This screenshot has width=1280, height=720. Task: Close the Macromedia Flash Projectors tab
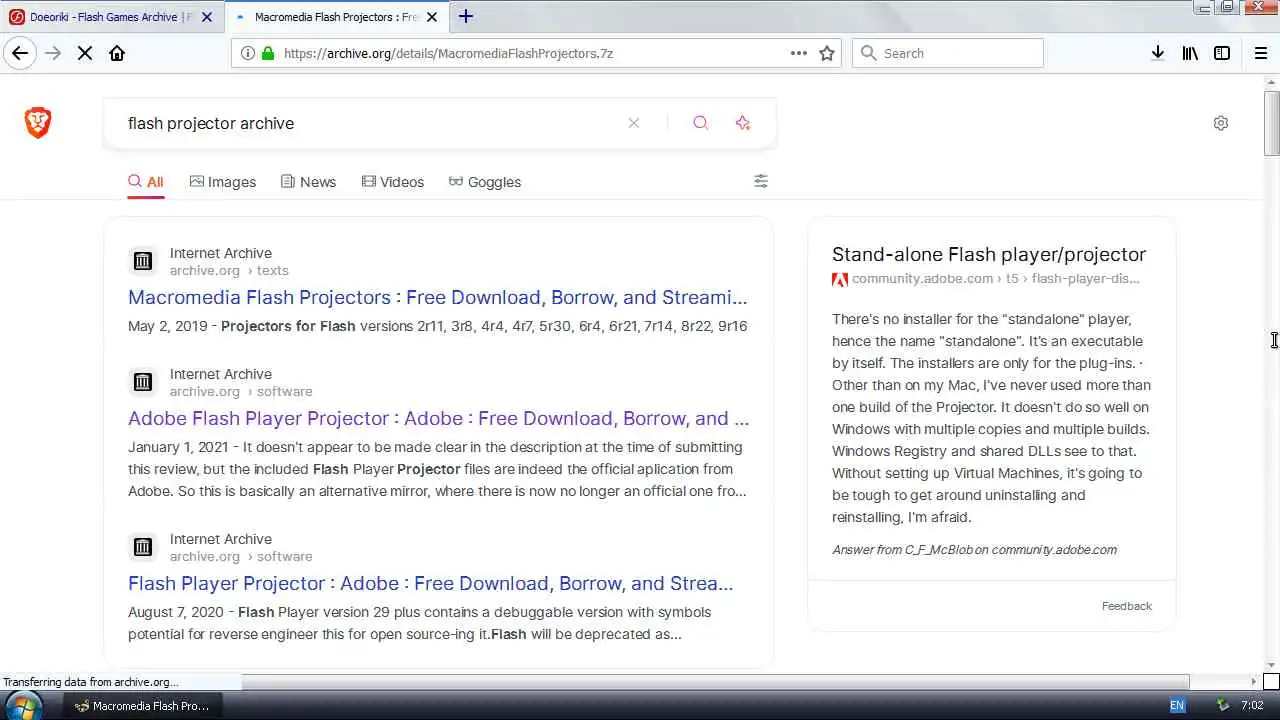[432, 17]
